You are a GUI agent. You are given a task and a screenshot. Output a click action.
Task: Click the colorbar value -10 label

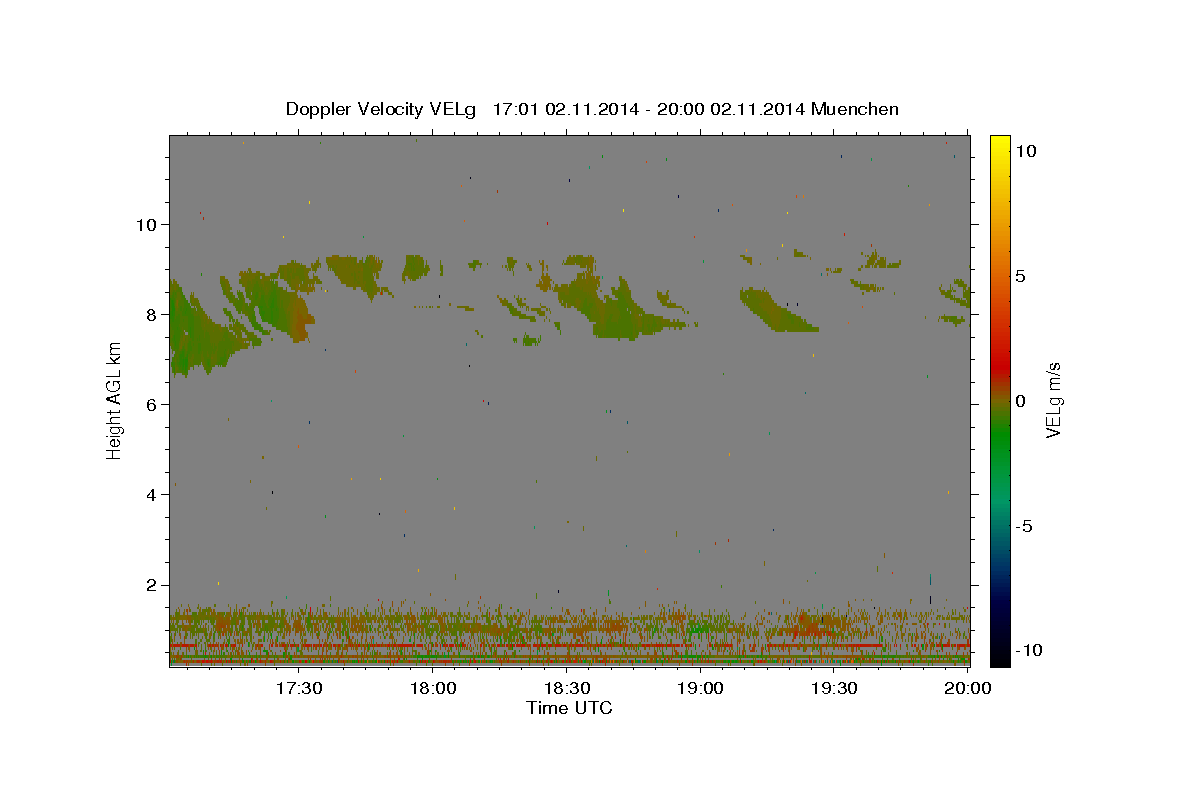(1029, 651)
